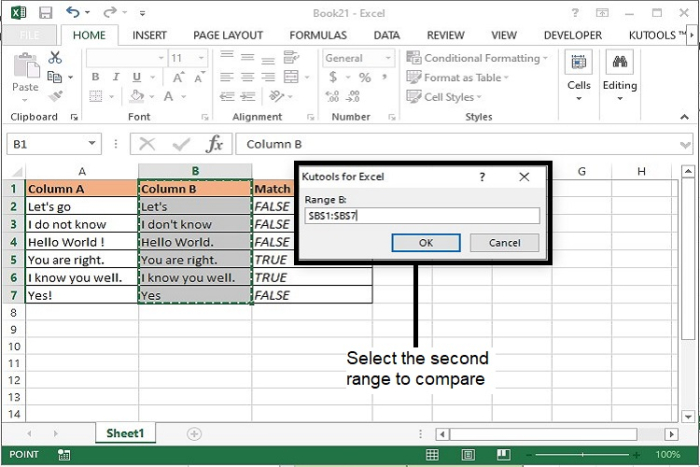This screenshot has height=467, width=700.
Task: Click the Fill Color bucket icon
Action: (x=137, y=96)
